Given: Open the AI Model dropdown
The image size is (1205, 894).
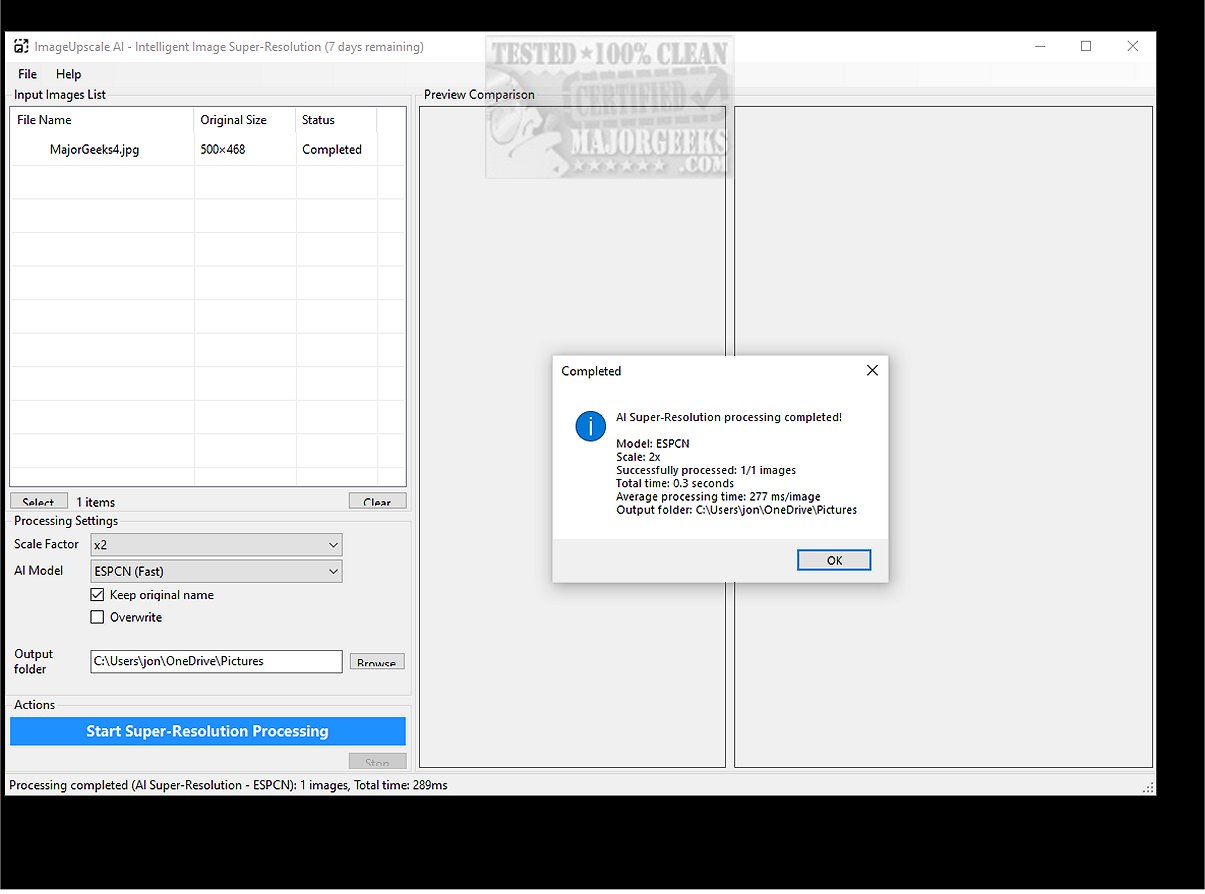Looking at the screenshot, I should [x=216, y=571].
